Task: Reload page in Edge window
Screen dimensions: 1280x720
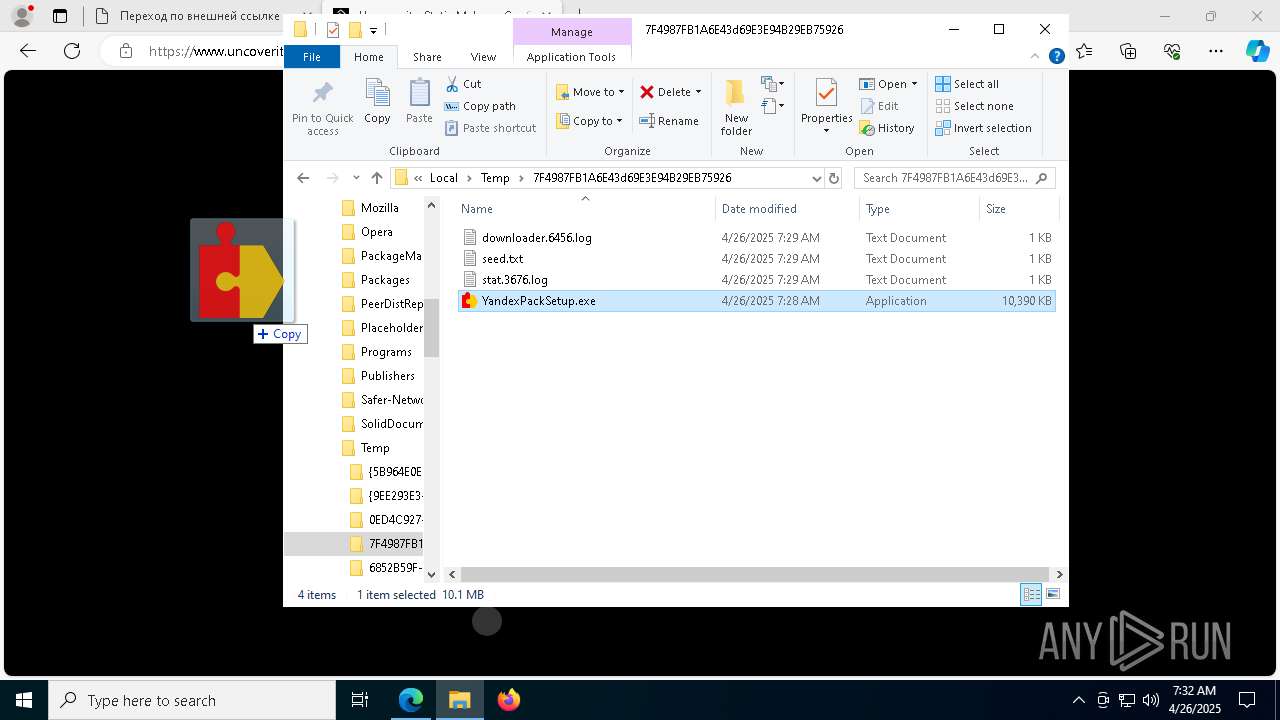Action: click(72, 51)
